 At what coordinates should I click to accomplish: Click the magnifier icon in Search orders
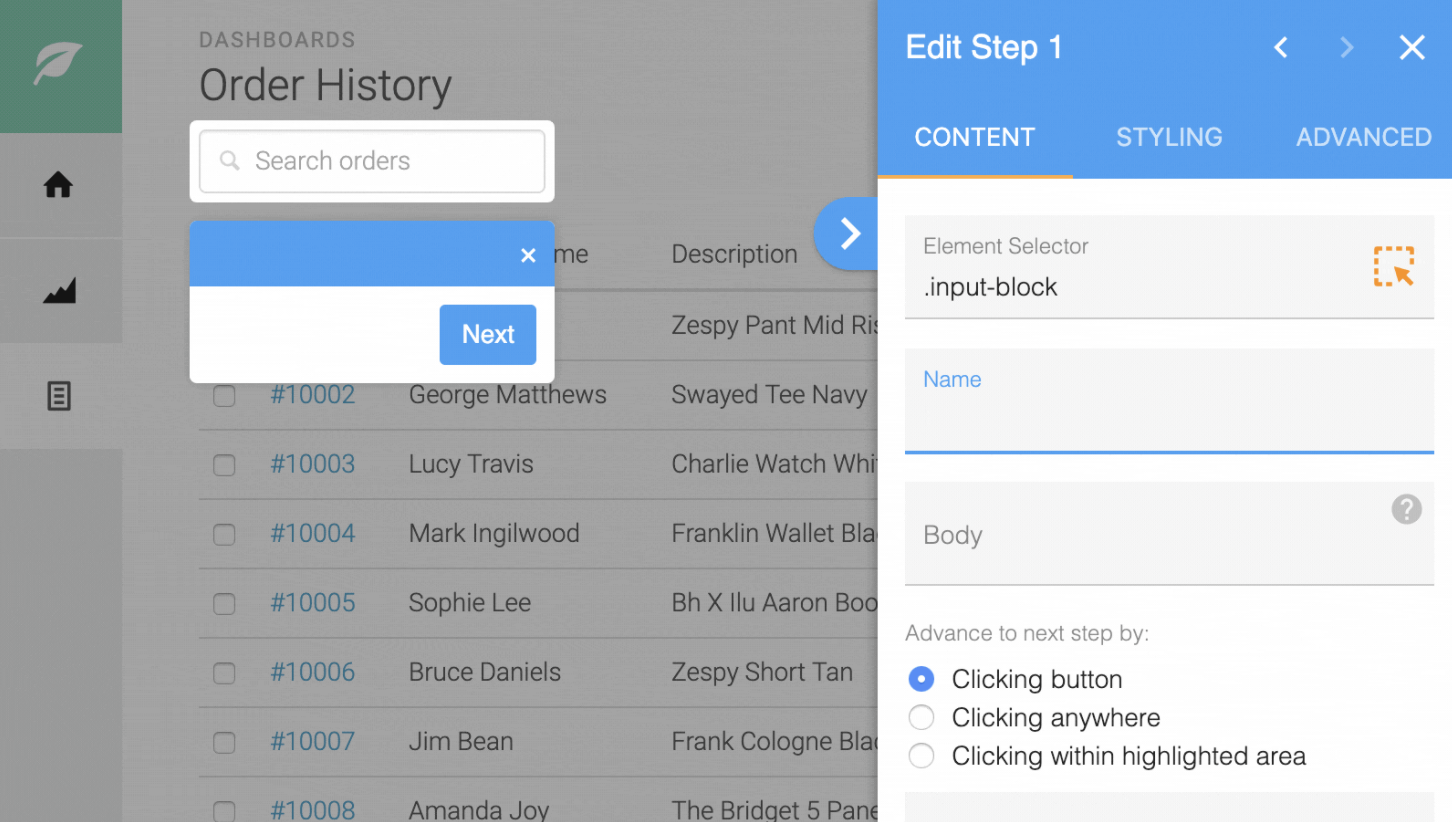pyautogui.click(x=230, y=160)
